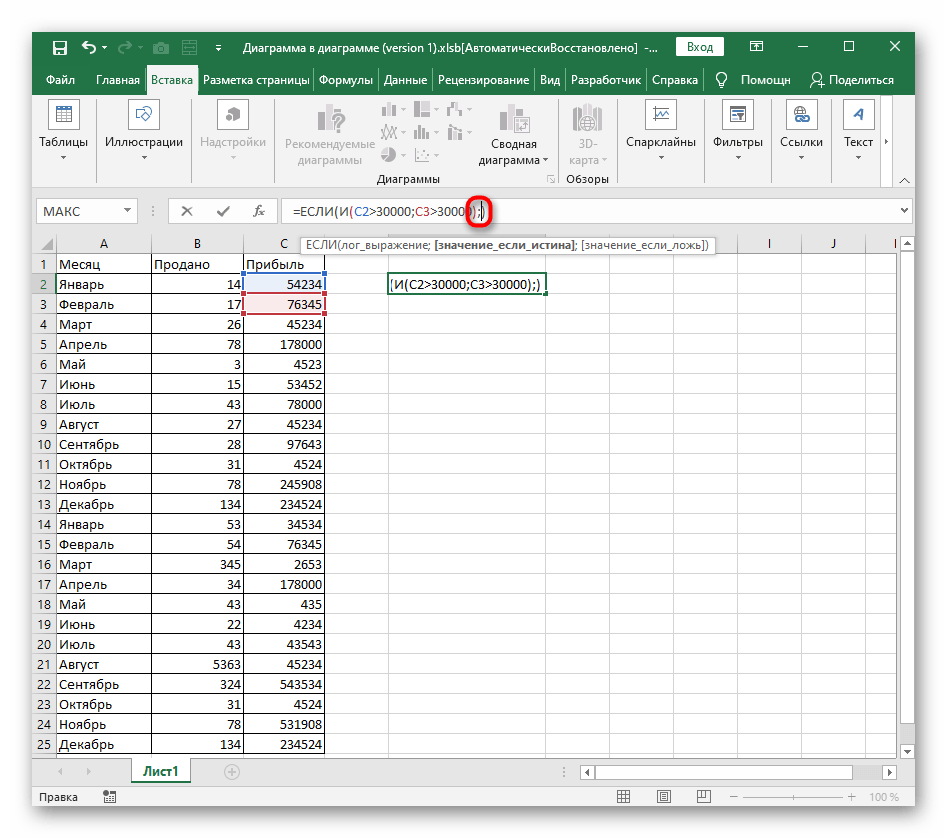The width and height of the screenshot is (947, 838).
Task: Click the Поделиться share button
Action: click(x=852, y=80)
